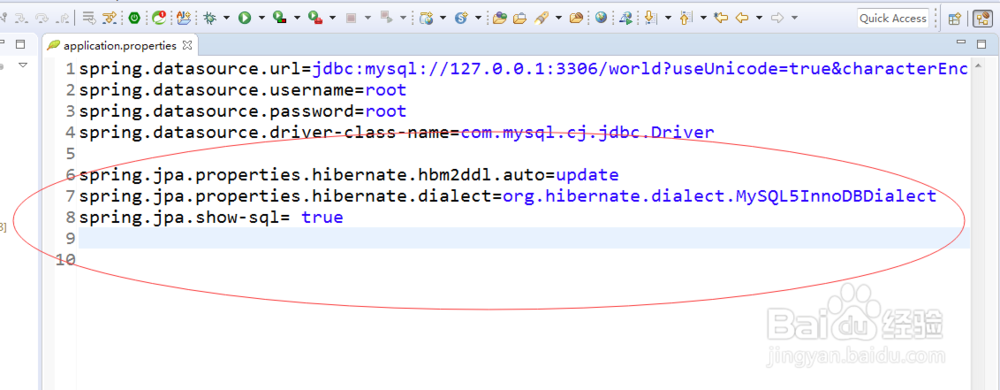
Task: Open the Debug dropdown arrow
Action: point(226,18)
